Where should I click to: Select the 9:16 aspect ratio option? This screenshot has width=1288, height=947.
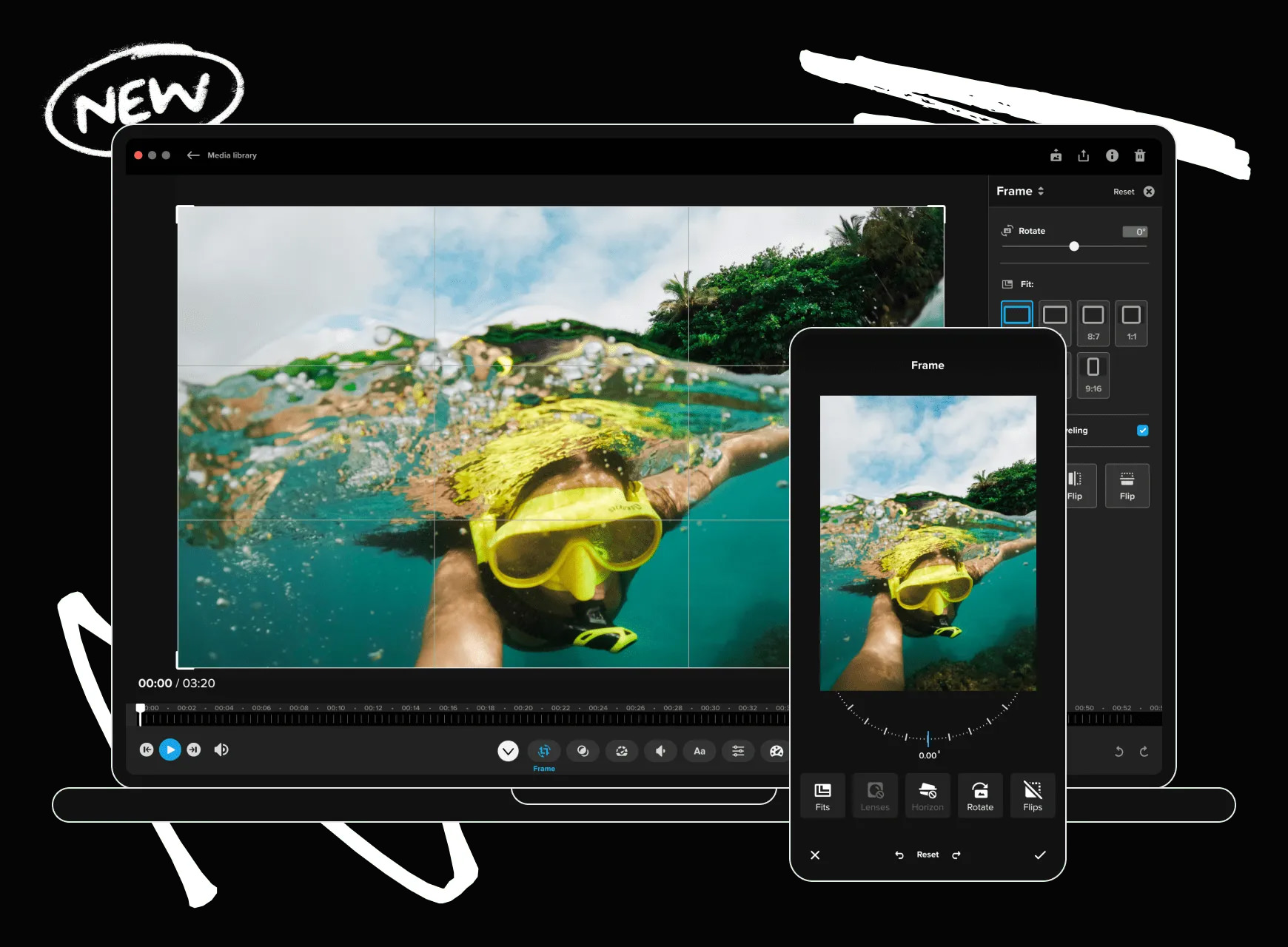coord(1093,375)
